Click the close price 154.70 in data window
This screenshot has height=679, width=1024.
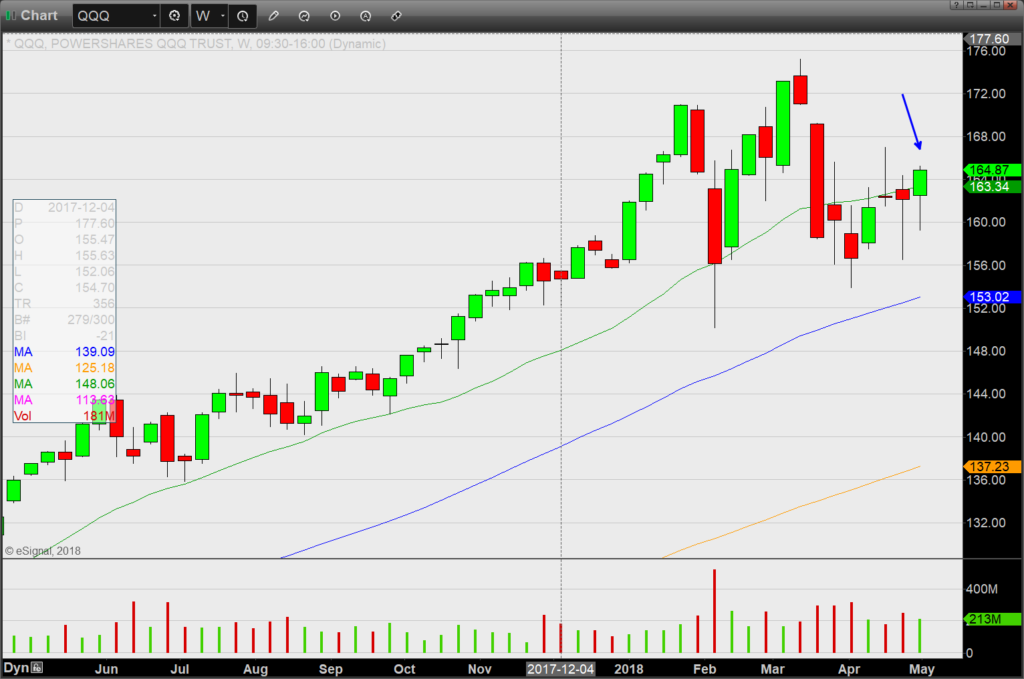95,288
